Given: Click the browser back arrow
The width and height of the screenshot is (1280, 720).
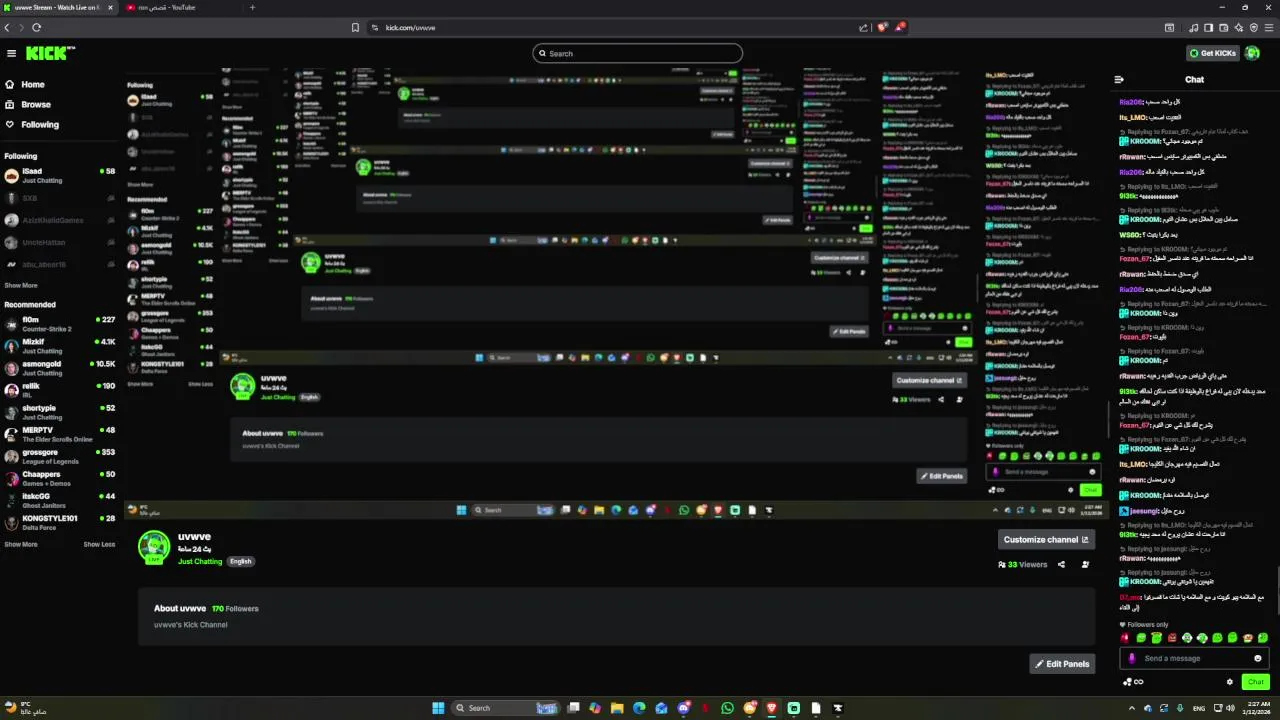Looking at the screenshot, I should click(7, 28).
